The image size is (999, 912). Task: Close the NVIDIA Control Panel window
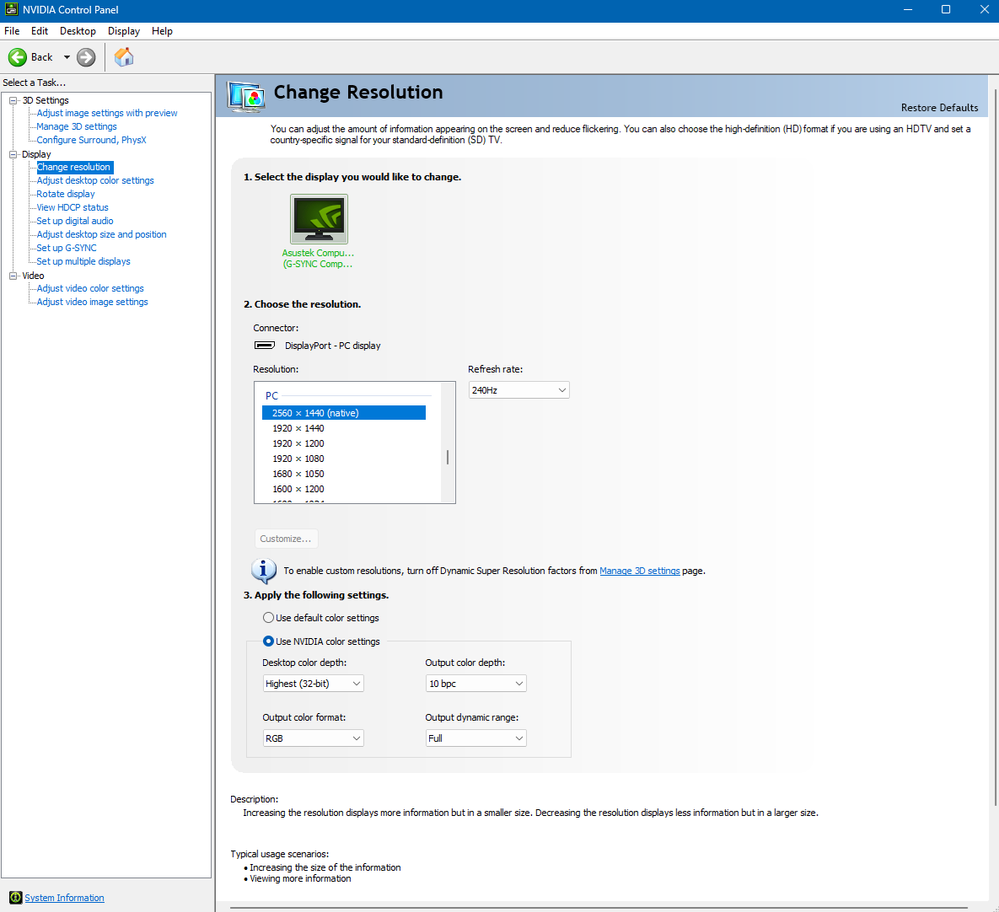click(983, 10)
